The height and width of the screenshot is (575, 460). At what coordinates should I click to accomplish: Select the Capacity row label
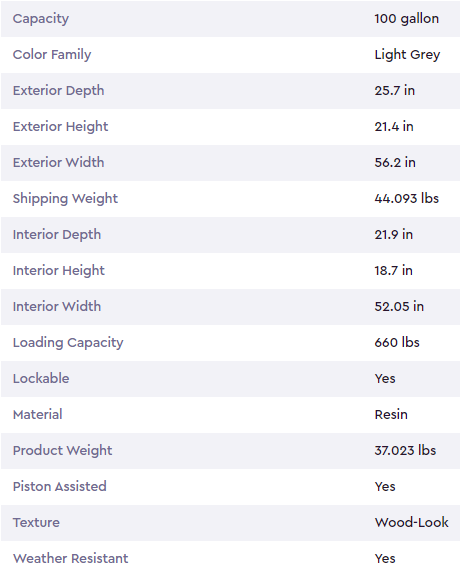tap(41, 19)
